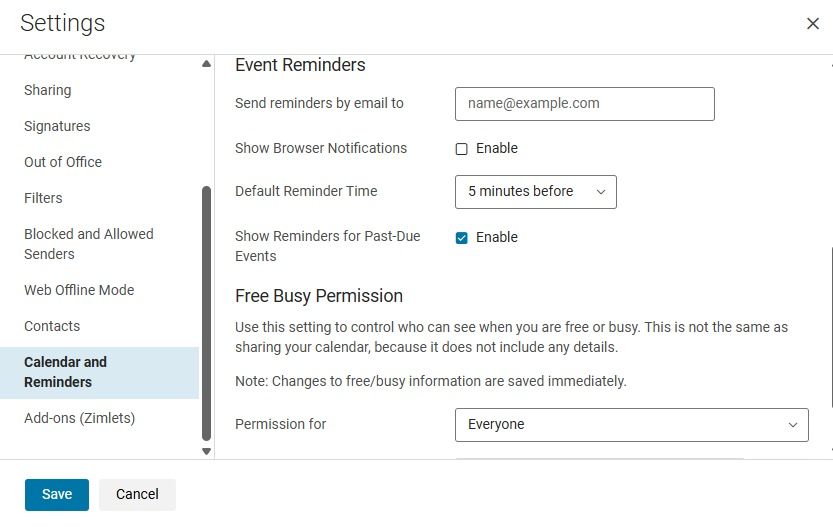Uncheck Show Reminders for Past-Due Events
Screen dimensions: 833x527
coord(462,238)
